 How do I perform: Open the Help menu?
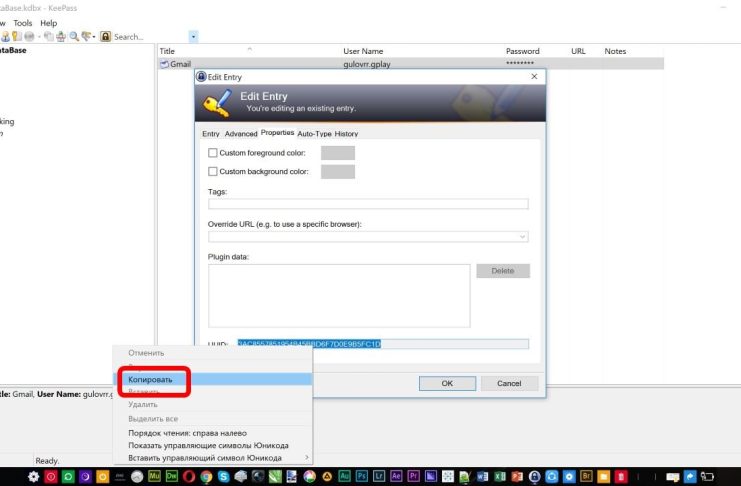(x=48, y=23)
